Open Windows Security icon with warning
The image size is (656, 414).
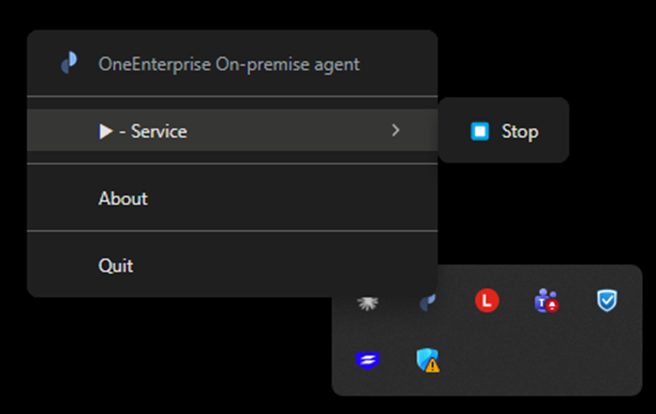[x=428, y=359]
